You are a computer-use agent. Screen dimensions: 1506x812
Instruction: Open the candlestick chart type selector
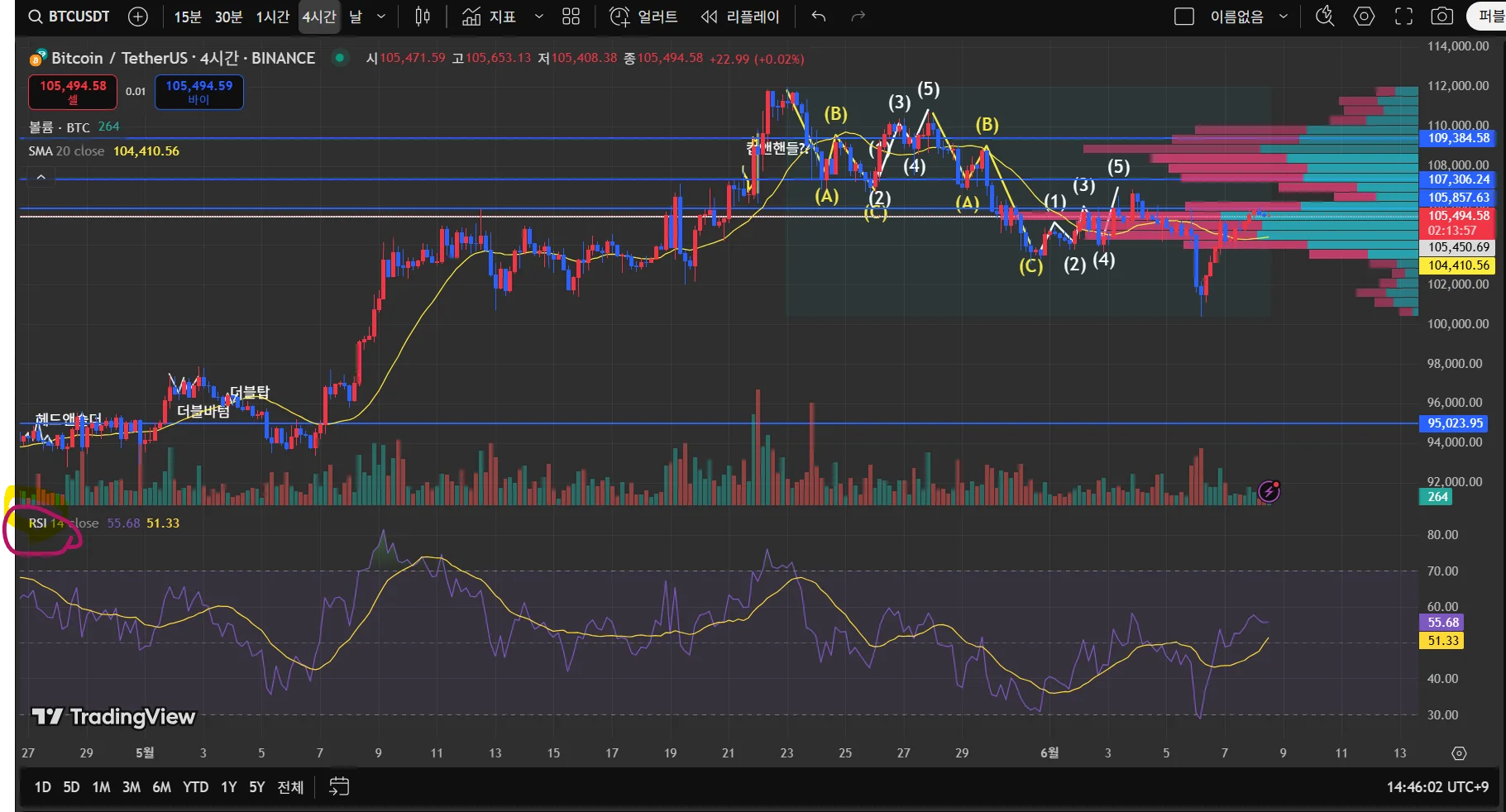423,17
